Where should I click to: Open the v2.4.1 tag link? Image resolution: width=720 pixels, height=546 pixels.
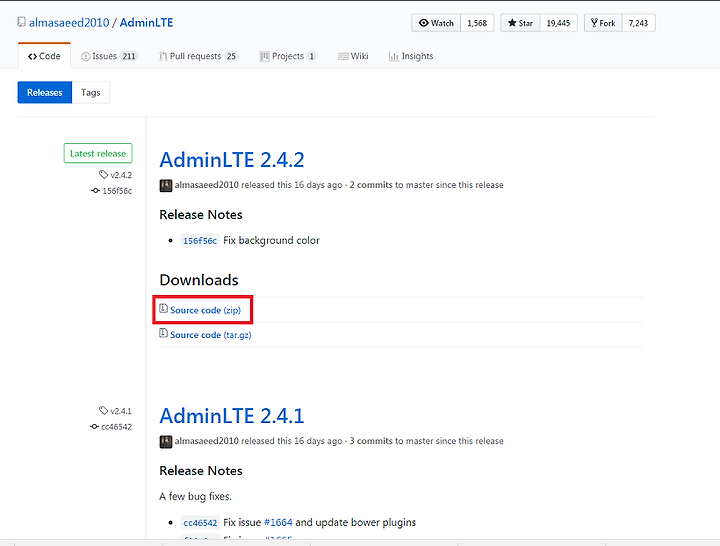point(121,411)
